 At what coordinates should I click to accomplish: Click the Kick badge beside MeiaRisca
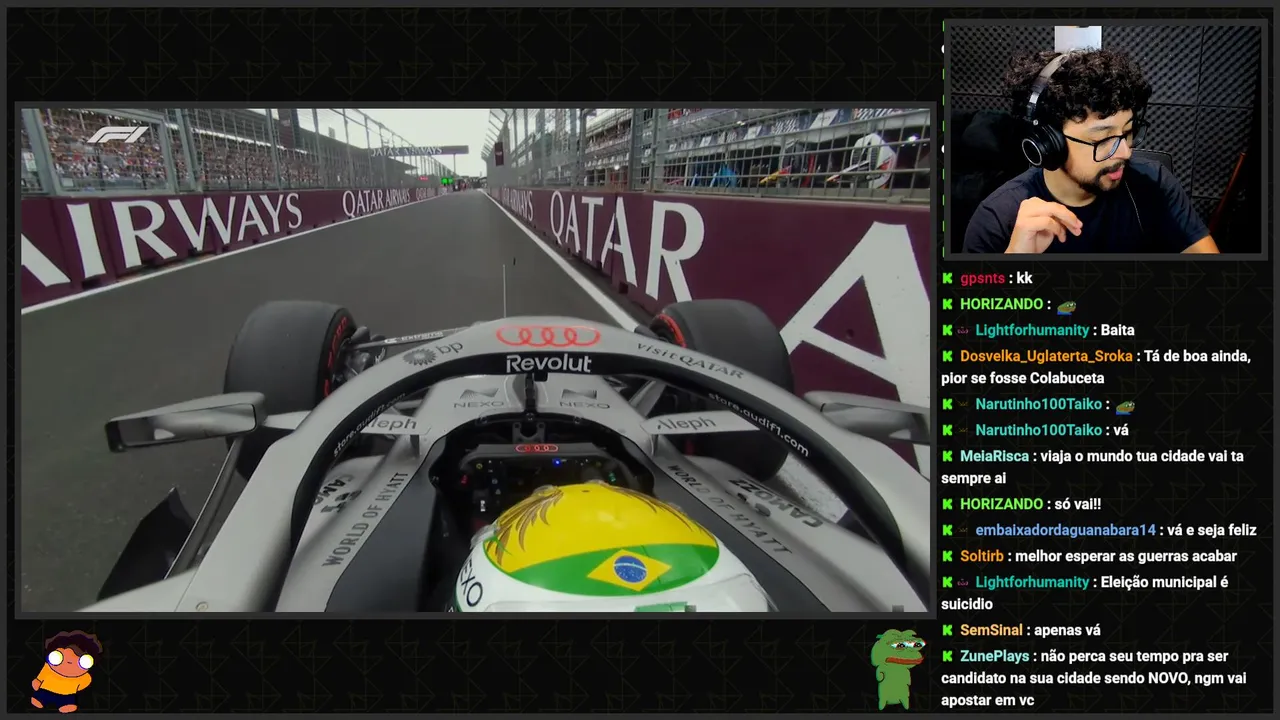click(x=947, y=456)
